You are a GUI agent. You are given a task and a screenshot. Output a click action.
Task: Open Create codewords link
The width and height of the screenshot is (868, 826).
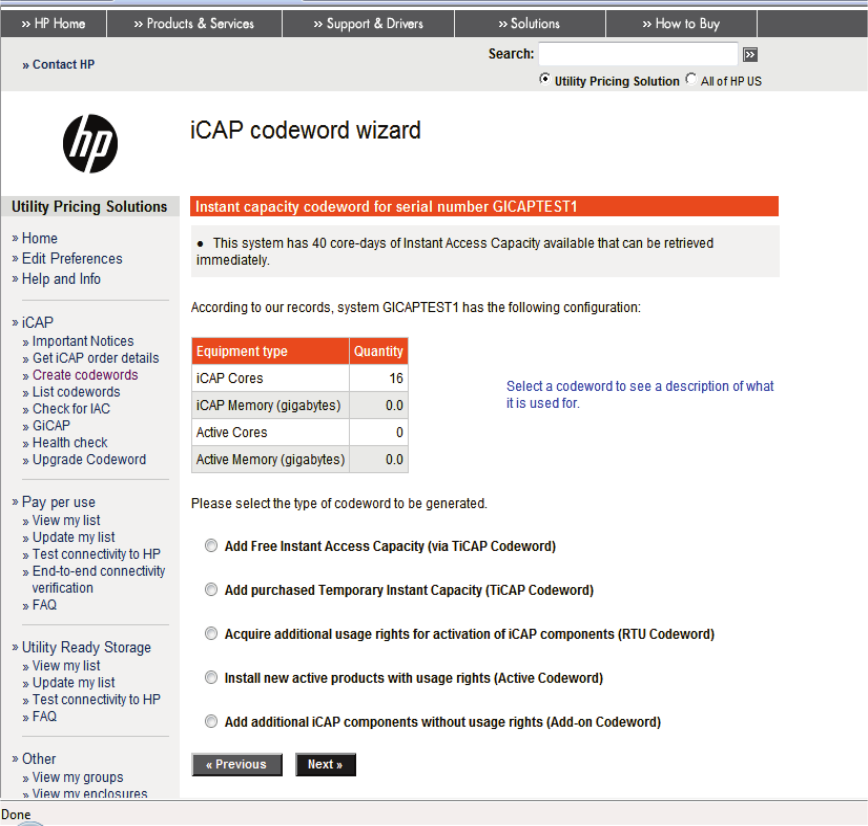pyautogui.click(x=85, y=375)
